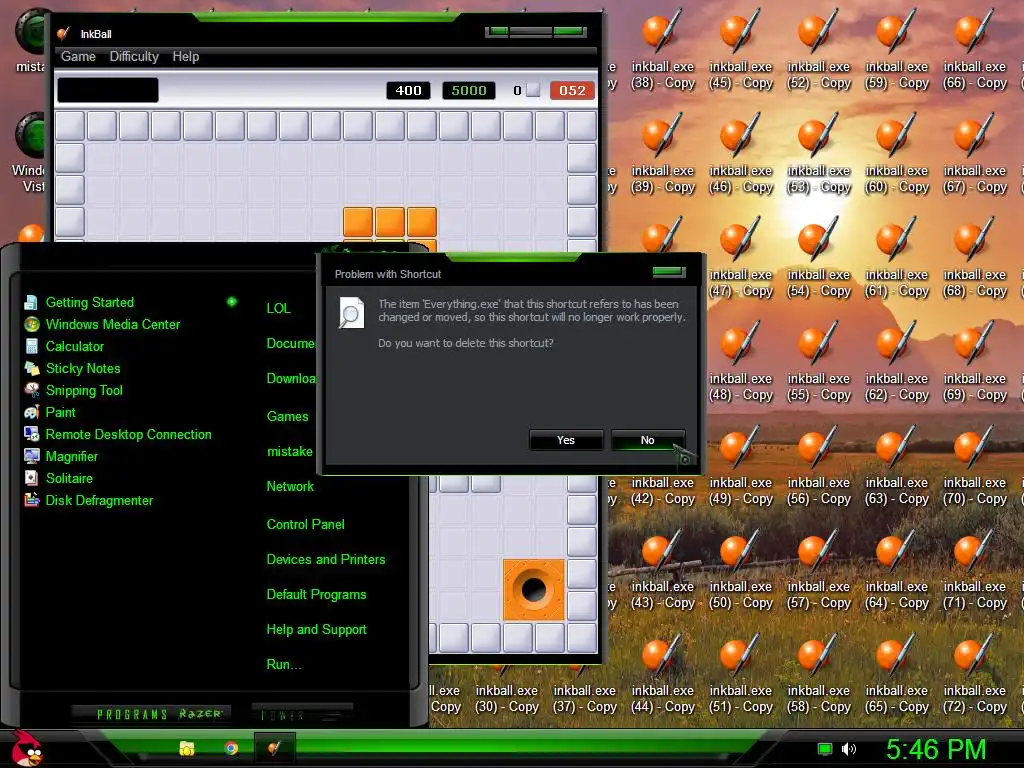
Task: Click the volume speaker icon in the system tray
Action: pyautogui.click(x=848, y=749)
